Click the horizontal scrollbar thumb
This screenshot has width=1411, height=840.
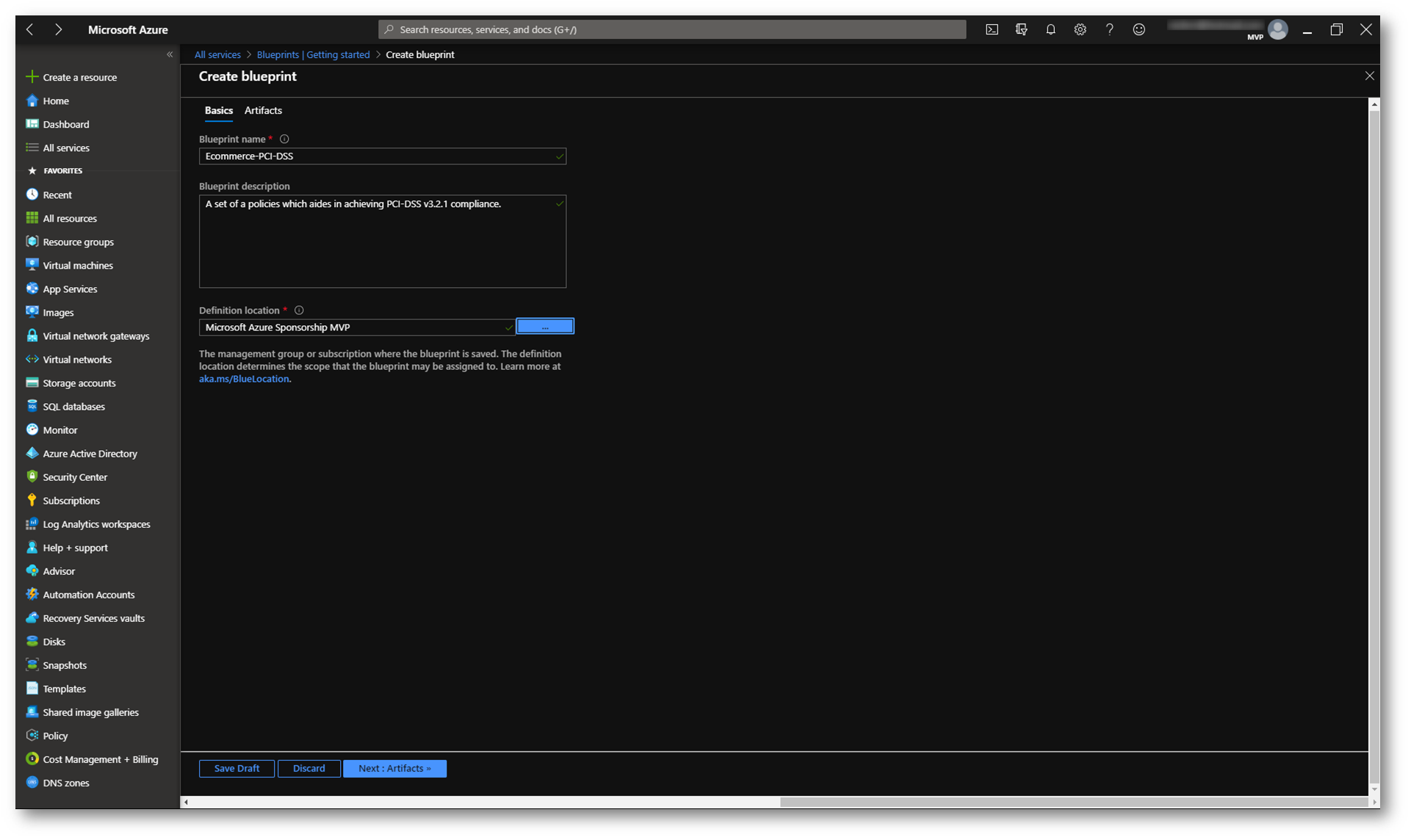(x=1073, y=802)
